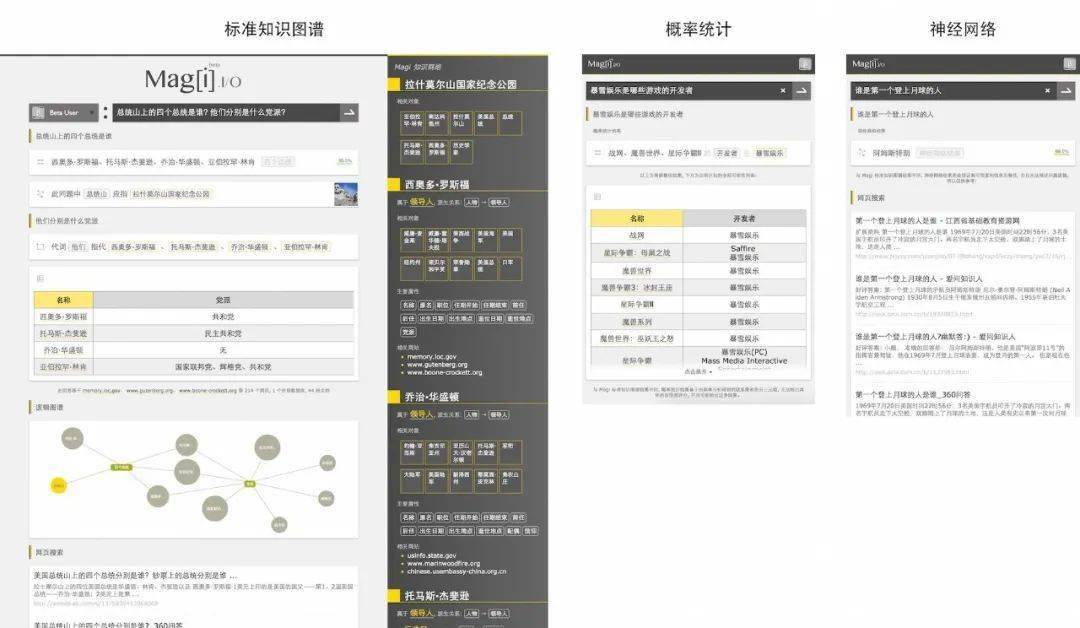
Task: Open the user icon in the middle Magi header
Action: click(x=804, y=64)
